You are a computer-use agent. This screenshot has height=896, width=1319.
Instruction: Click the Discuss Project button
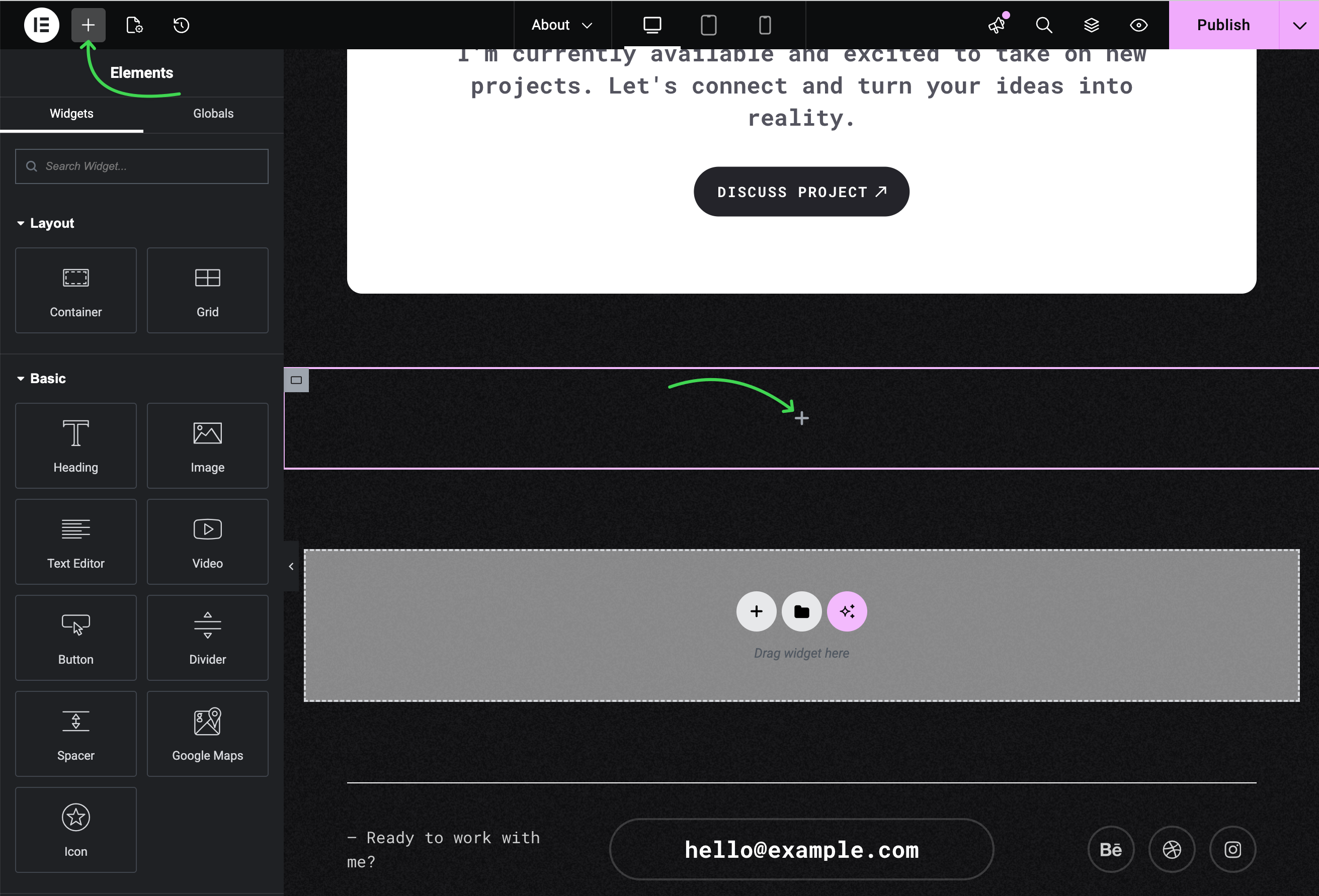801,192
